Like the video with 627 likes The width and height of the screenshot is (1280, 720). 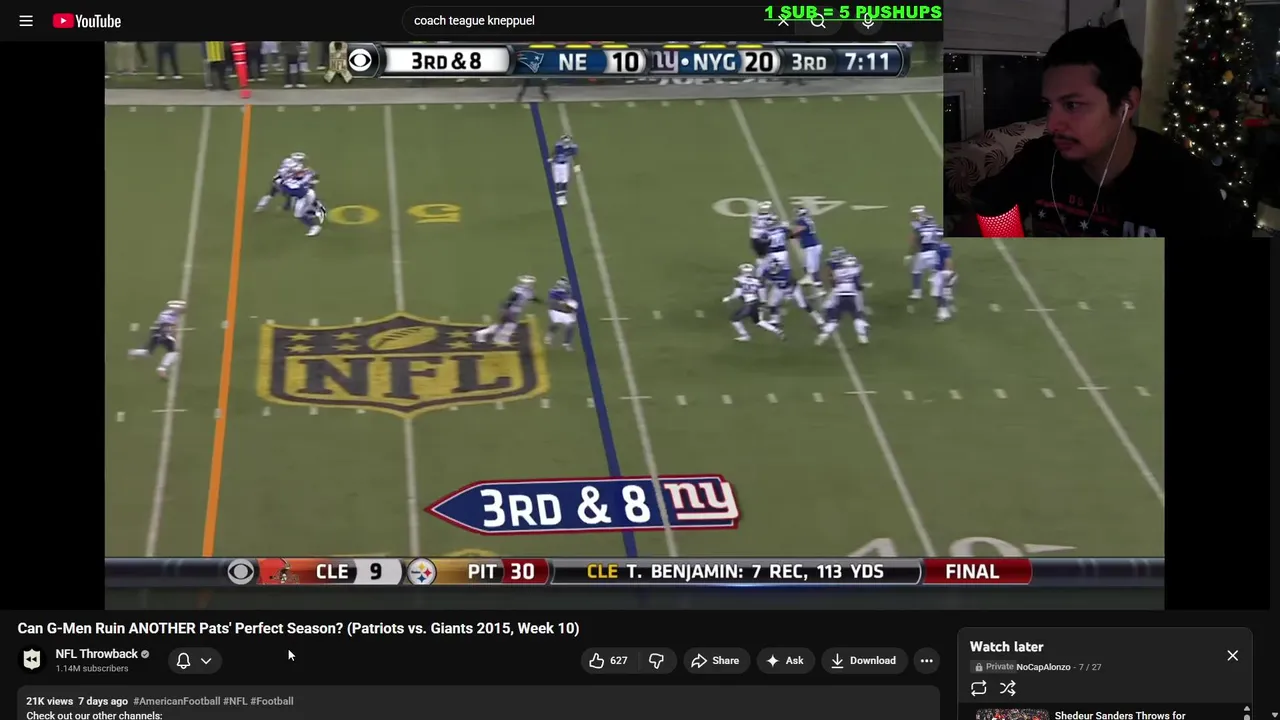click(x=609, y=660)
